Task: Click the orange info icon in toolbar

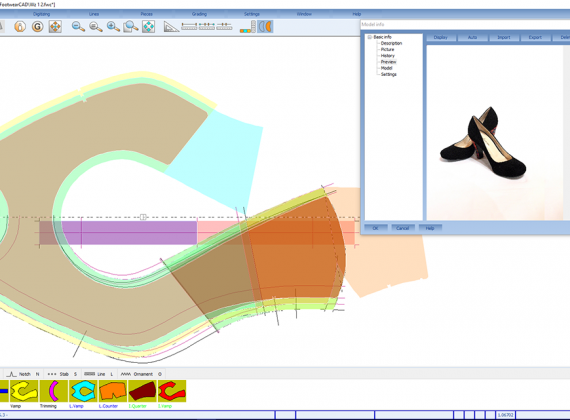Action: (20, 27)
